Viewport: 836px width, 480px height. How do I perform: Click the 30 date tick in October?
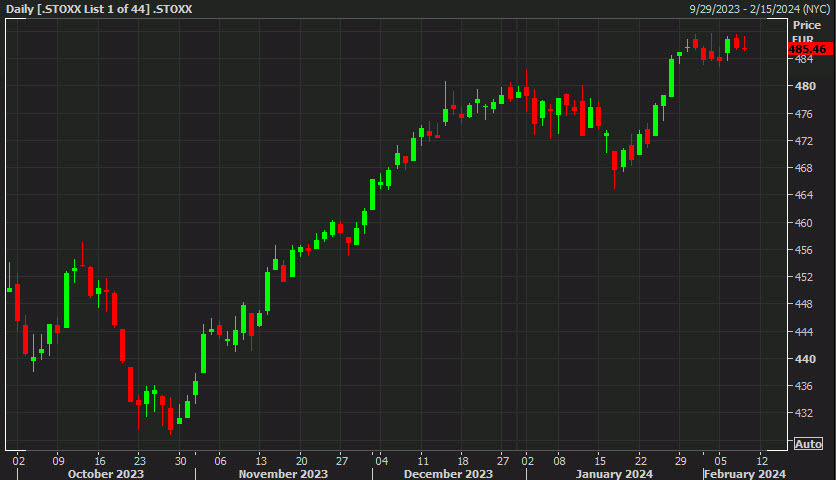(181, 461)
